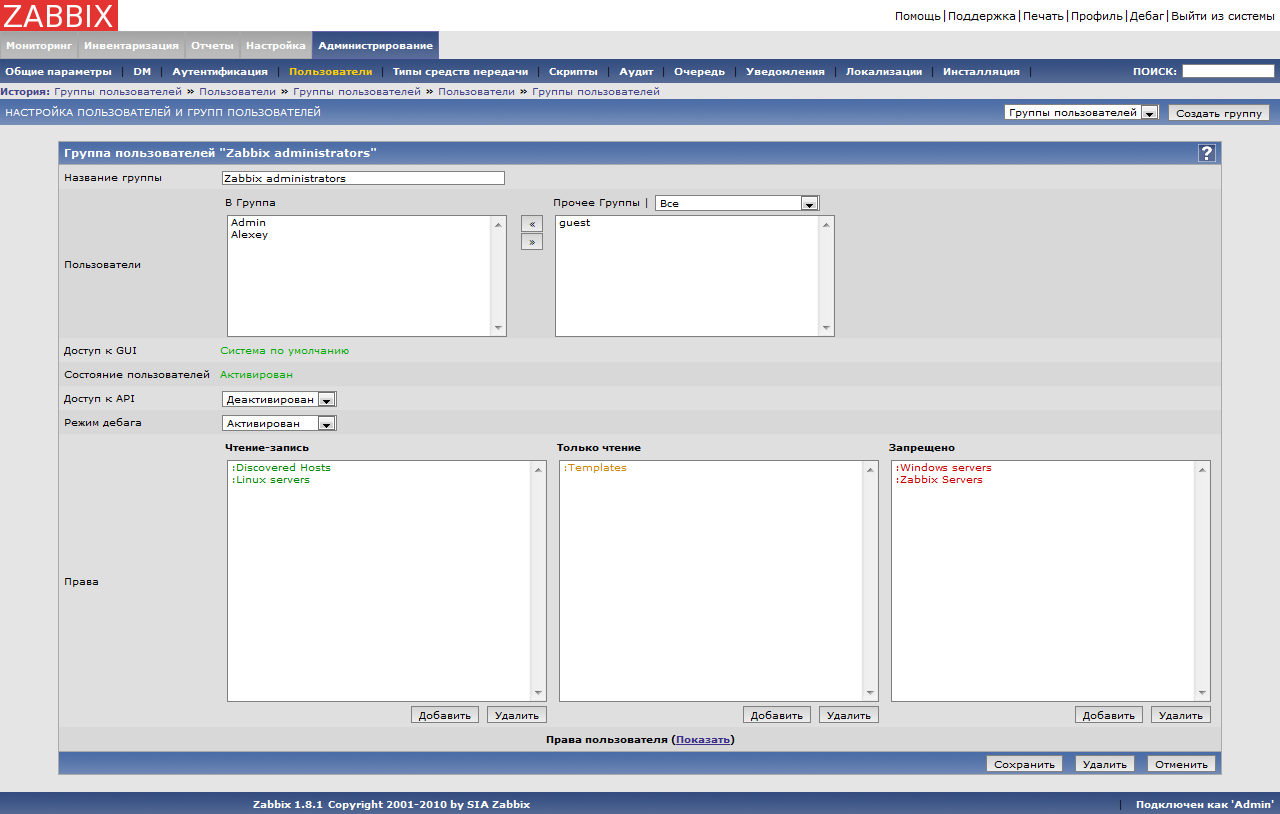Click Выйти из системы link
Screen dimensions: 1280x814
[x=1223, y=16]
